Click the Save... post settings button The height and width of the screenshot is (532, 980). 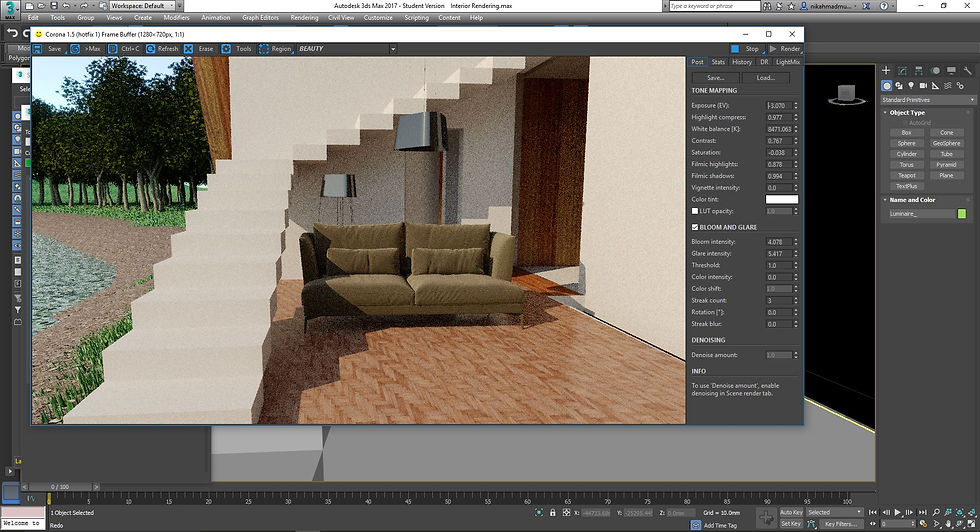pyautogui.click(x=716, y=78)
